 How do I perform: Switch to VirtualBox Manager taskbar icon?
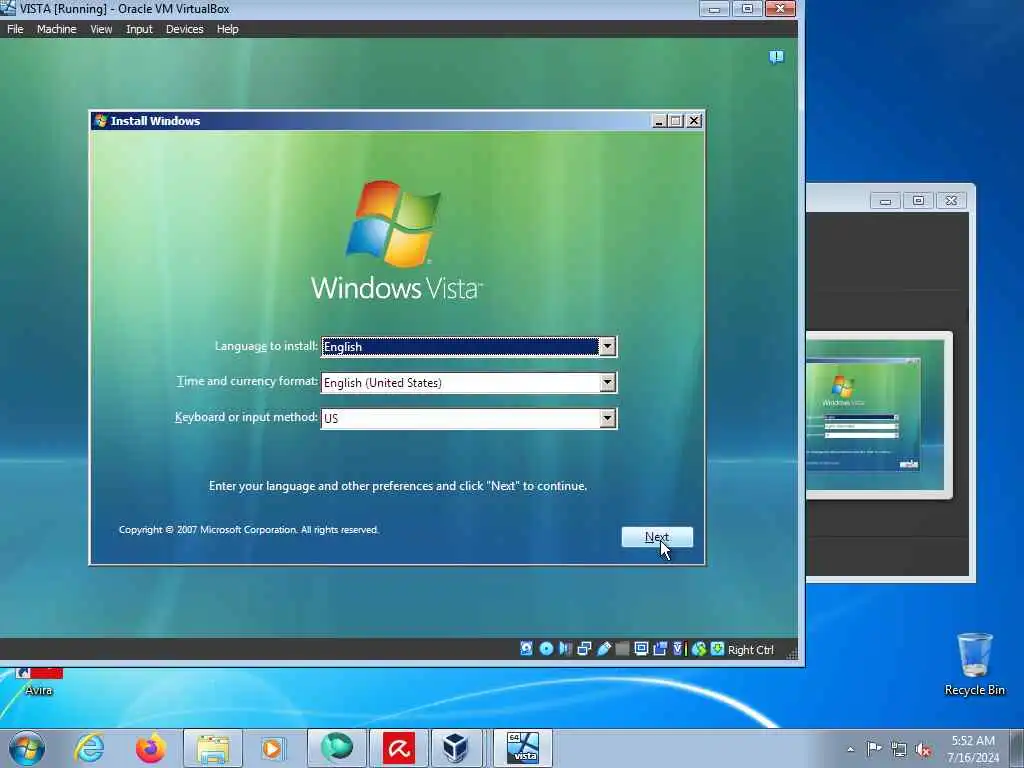click(x=455, y=748)
